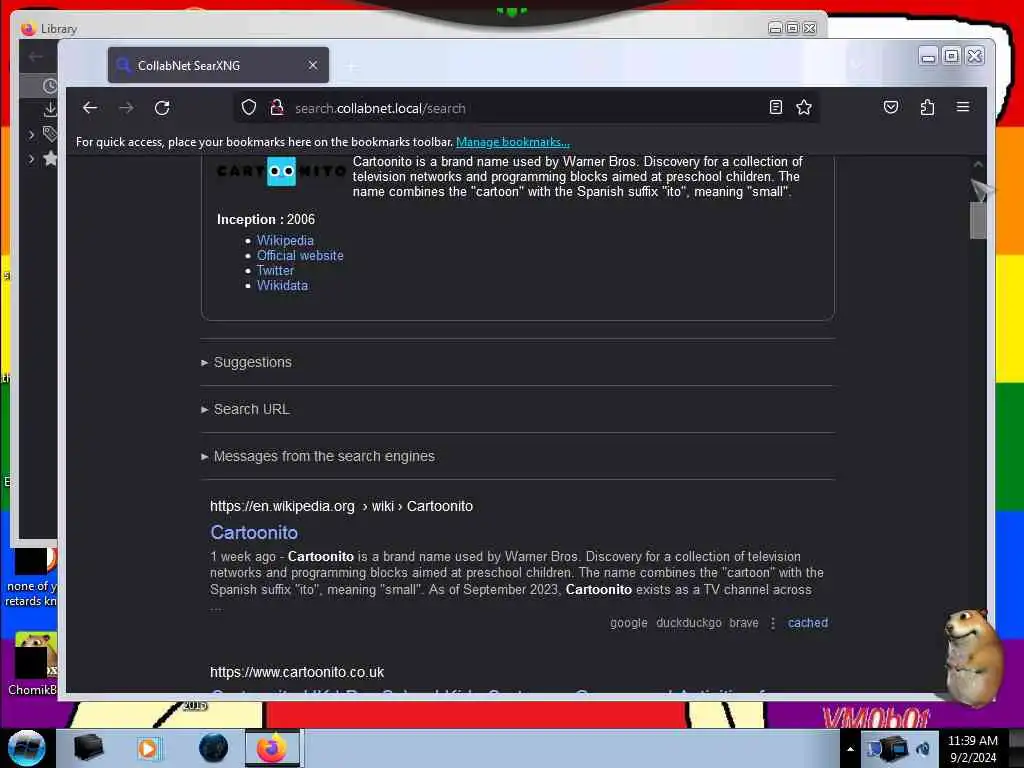Open the result options three-dot icon
The width and height of the screenshot is (1024, 768).
click(x=773, y=623)
